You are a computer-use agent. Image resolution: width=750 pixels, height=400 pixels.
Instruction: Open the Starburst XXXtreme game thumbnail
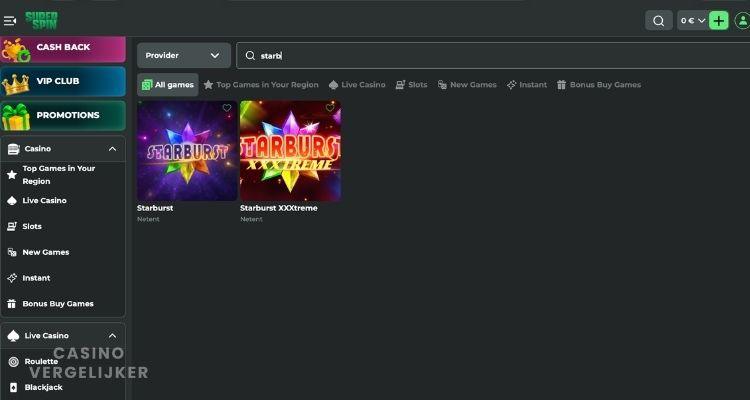tap(290, 151)
